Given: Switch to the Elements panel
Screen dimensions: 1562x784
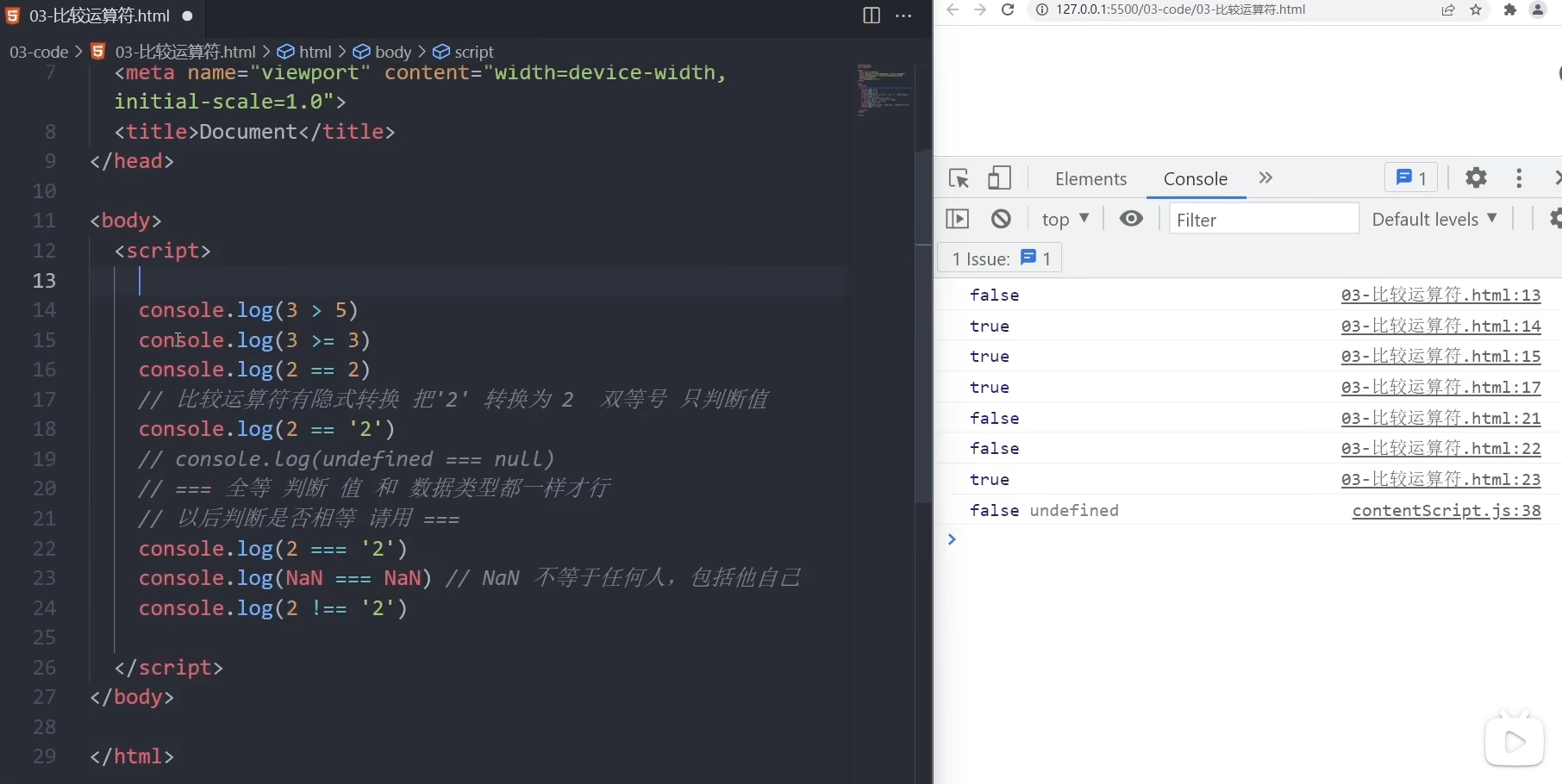Looking at the screenshot, I should coord(1090,179).
